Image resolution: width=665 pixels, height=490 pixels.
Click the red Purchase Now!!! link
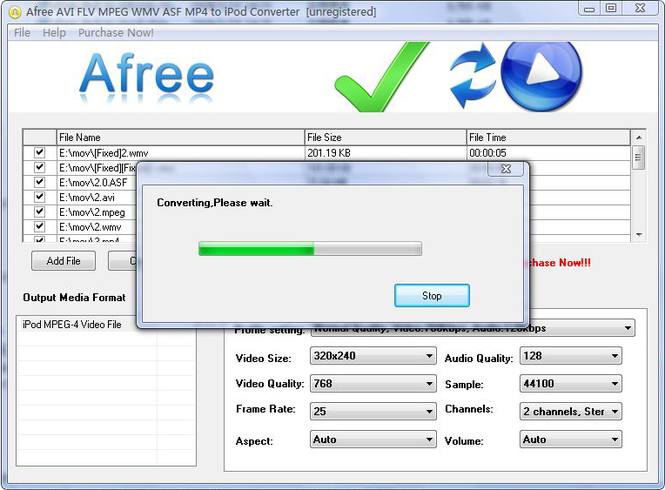click(558, 263)
